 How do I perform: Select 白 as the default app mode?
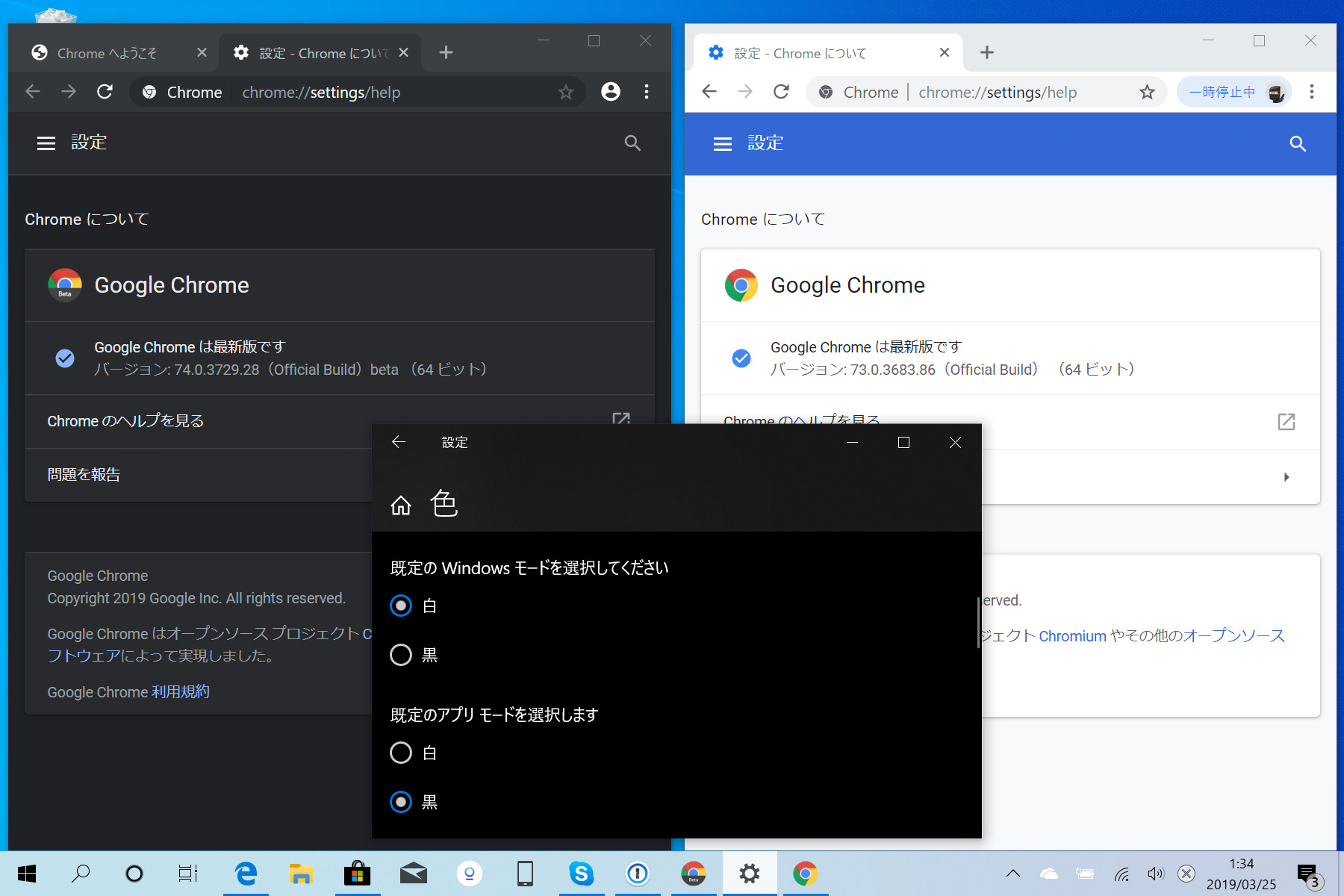(x=401, y=753)
